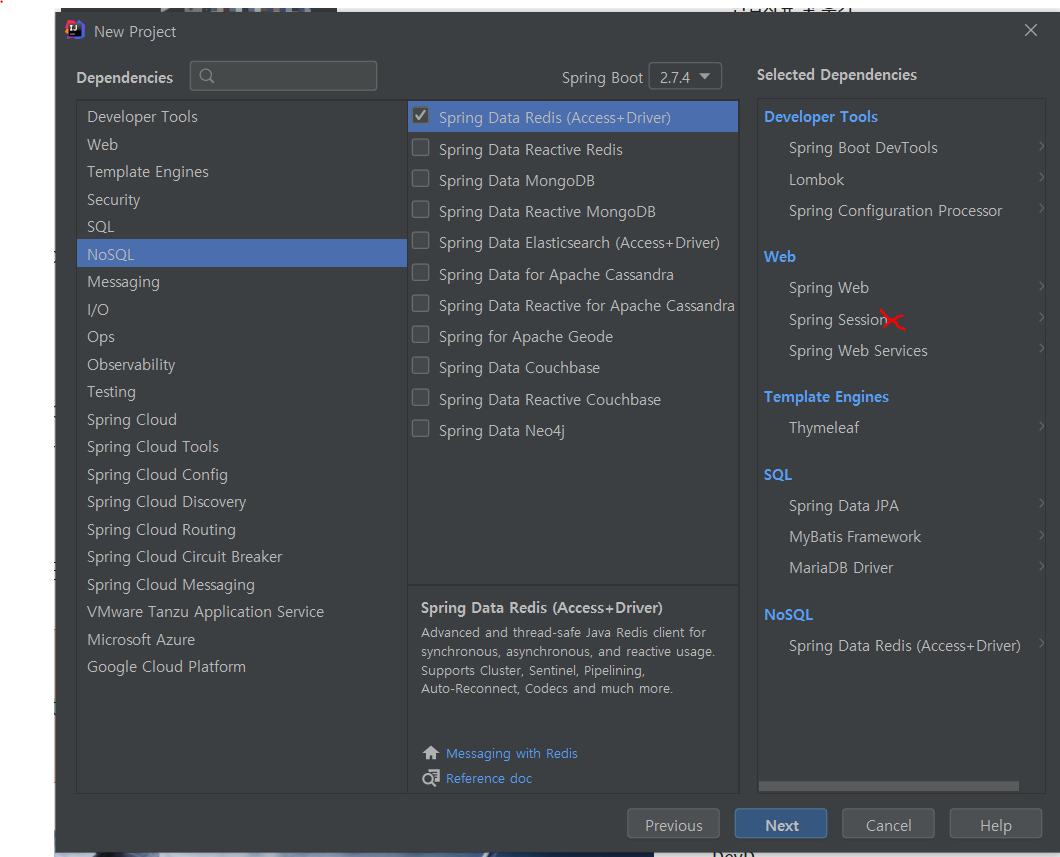Click the Template Engines heading in Selected Dependencies
The height and width of the screenshot is (857, 1060).
pos(825,397)
